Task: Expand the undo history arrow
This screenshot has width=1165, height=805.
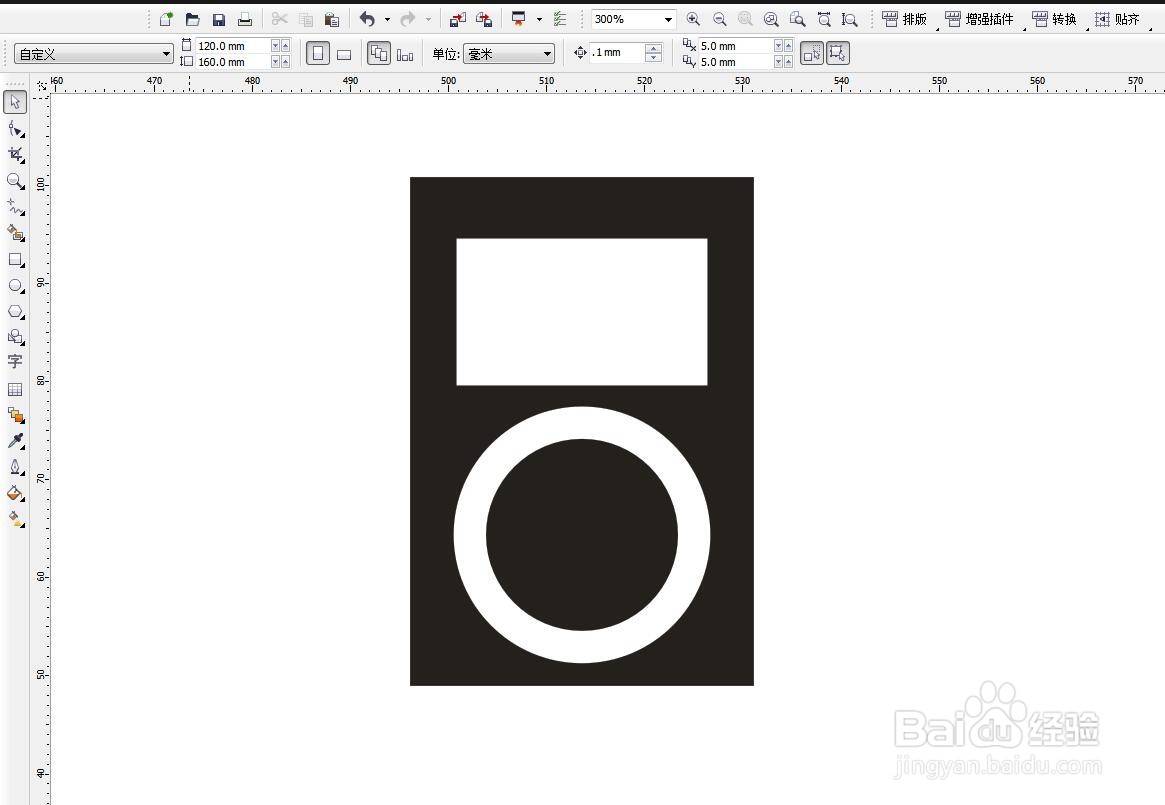Action: [x=387, y=19]
